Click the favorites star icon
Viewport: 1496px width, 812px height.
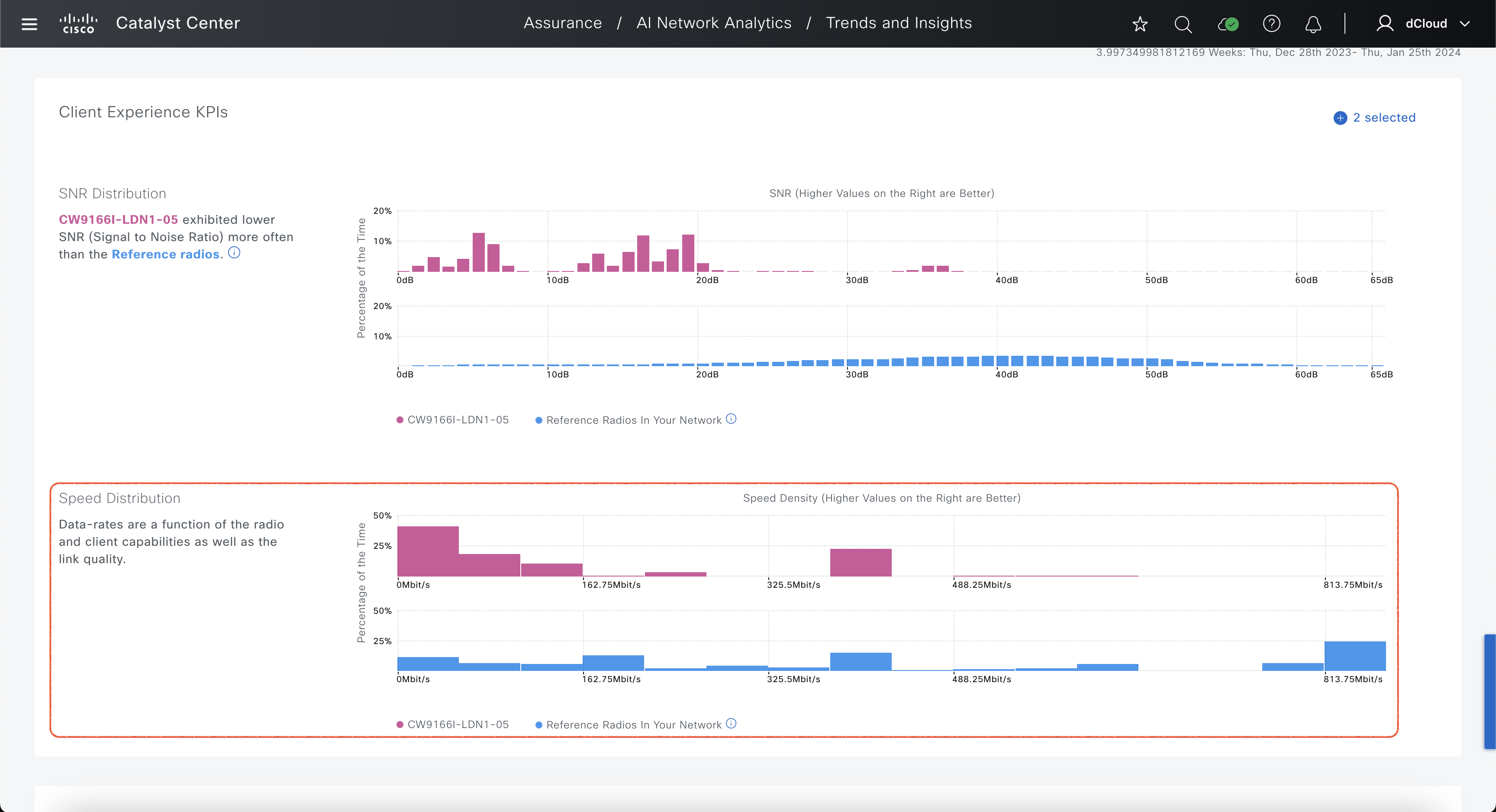point(1140,24)
